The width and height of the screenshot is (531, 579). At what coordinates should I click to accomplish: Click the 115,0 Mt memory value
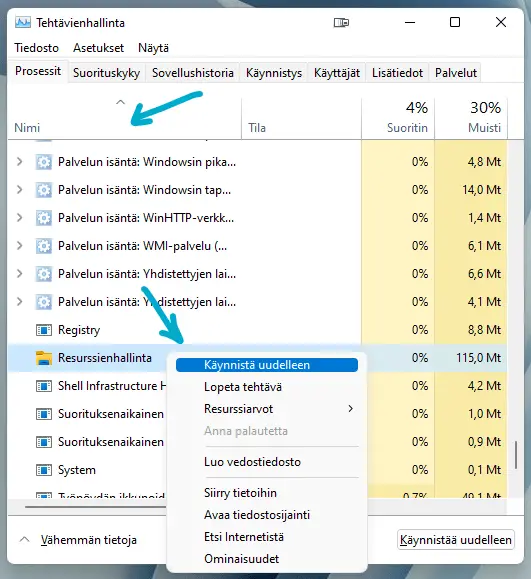(478, 358)
